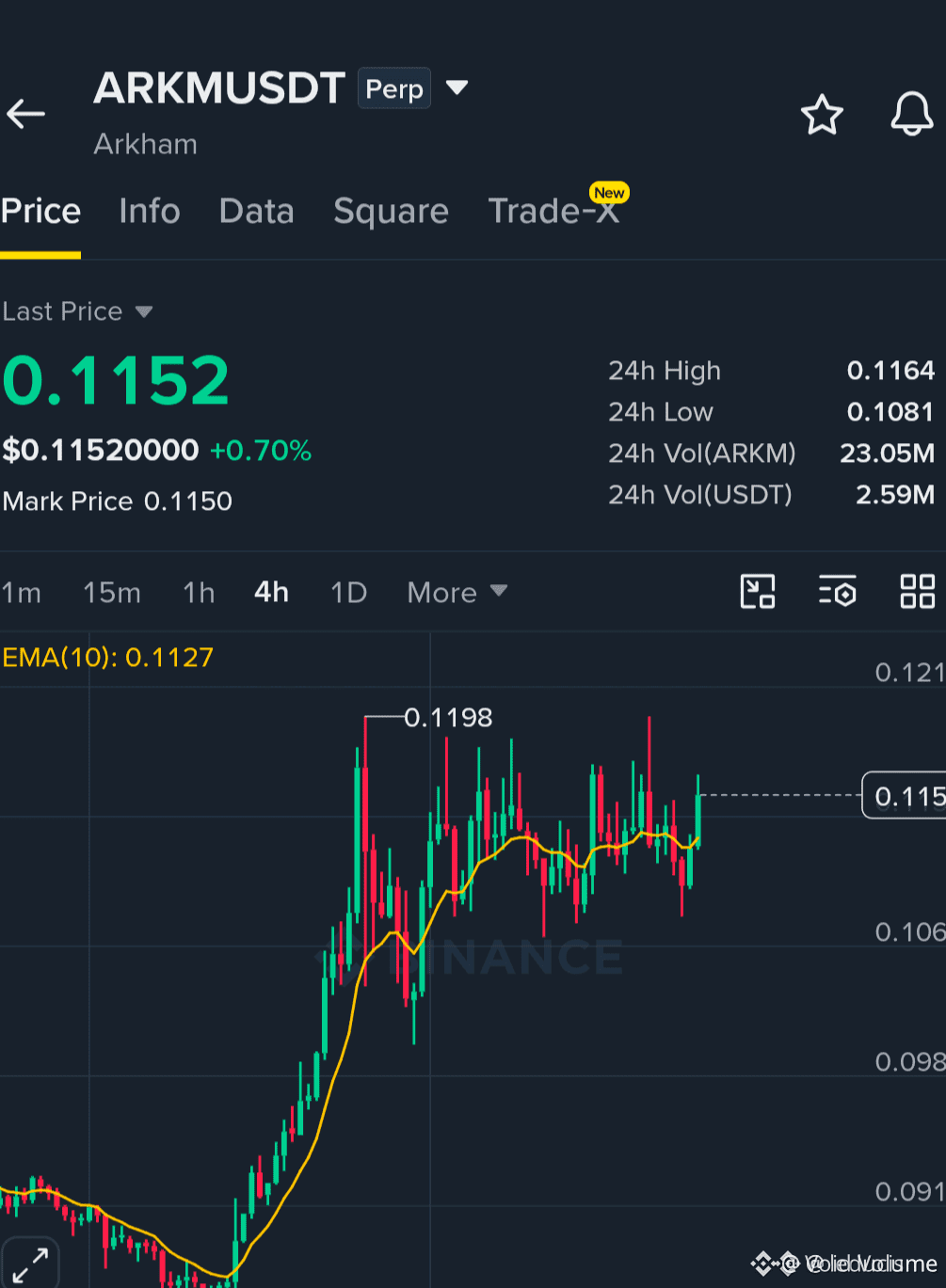This screenshot has width=946, height=1288.
Task: Tap the 0.106 price axis label
Action: pos(909,932)
